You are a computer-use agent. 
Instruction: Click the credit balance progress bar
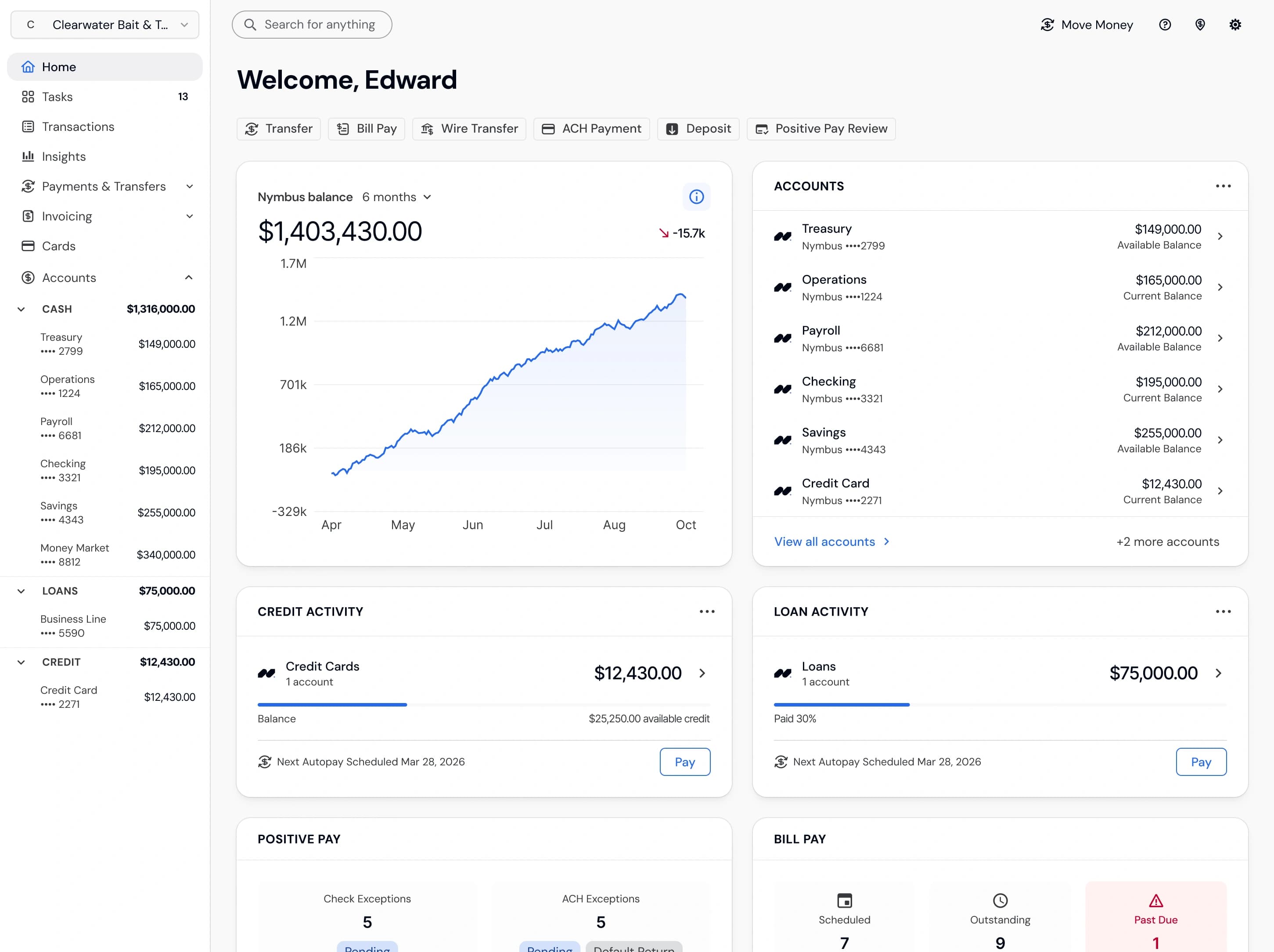484,705
